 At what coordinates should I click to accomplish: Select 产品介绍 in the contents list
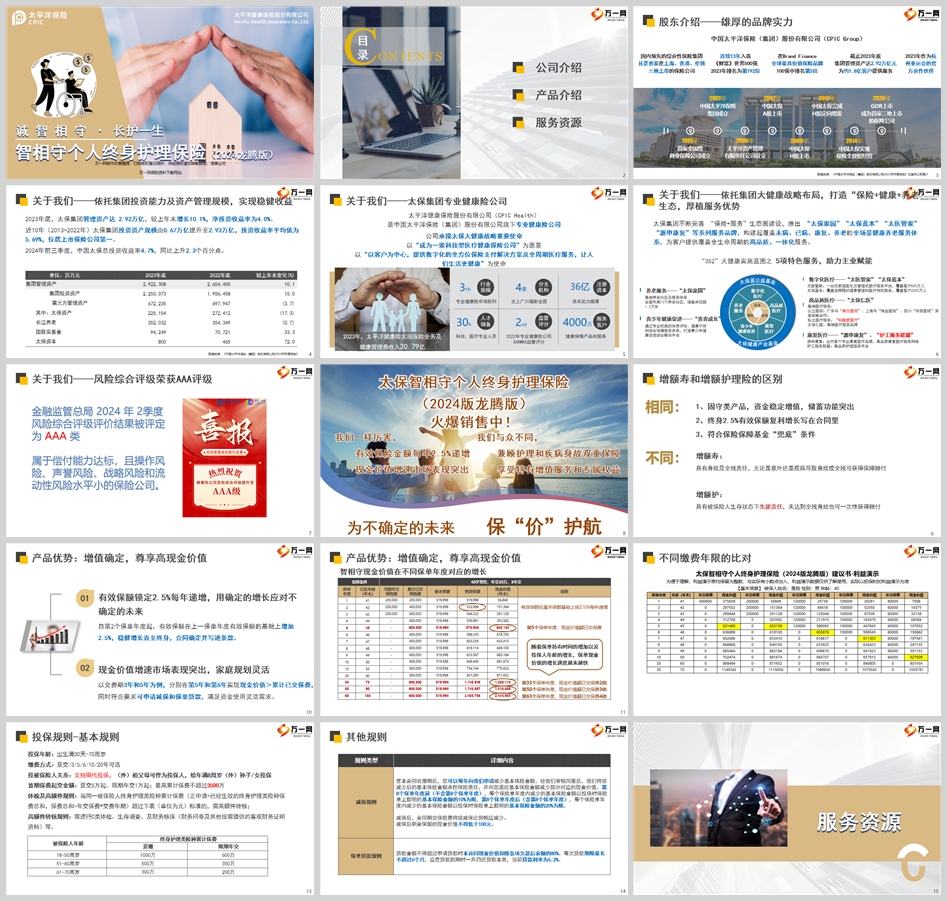tap(559, 95)
